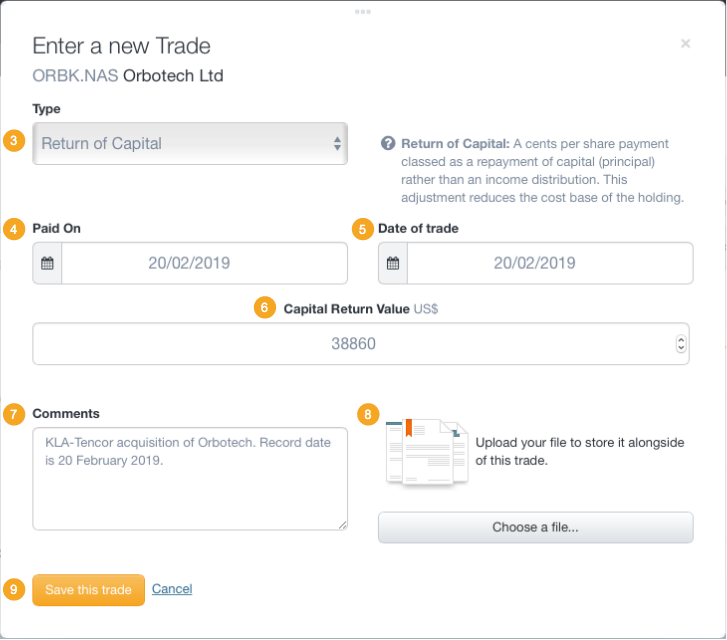Open the Date of trade calendar icon
The image size is (727, 640).
point(393,263)
